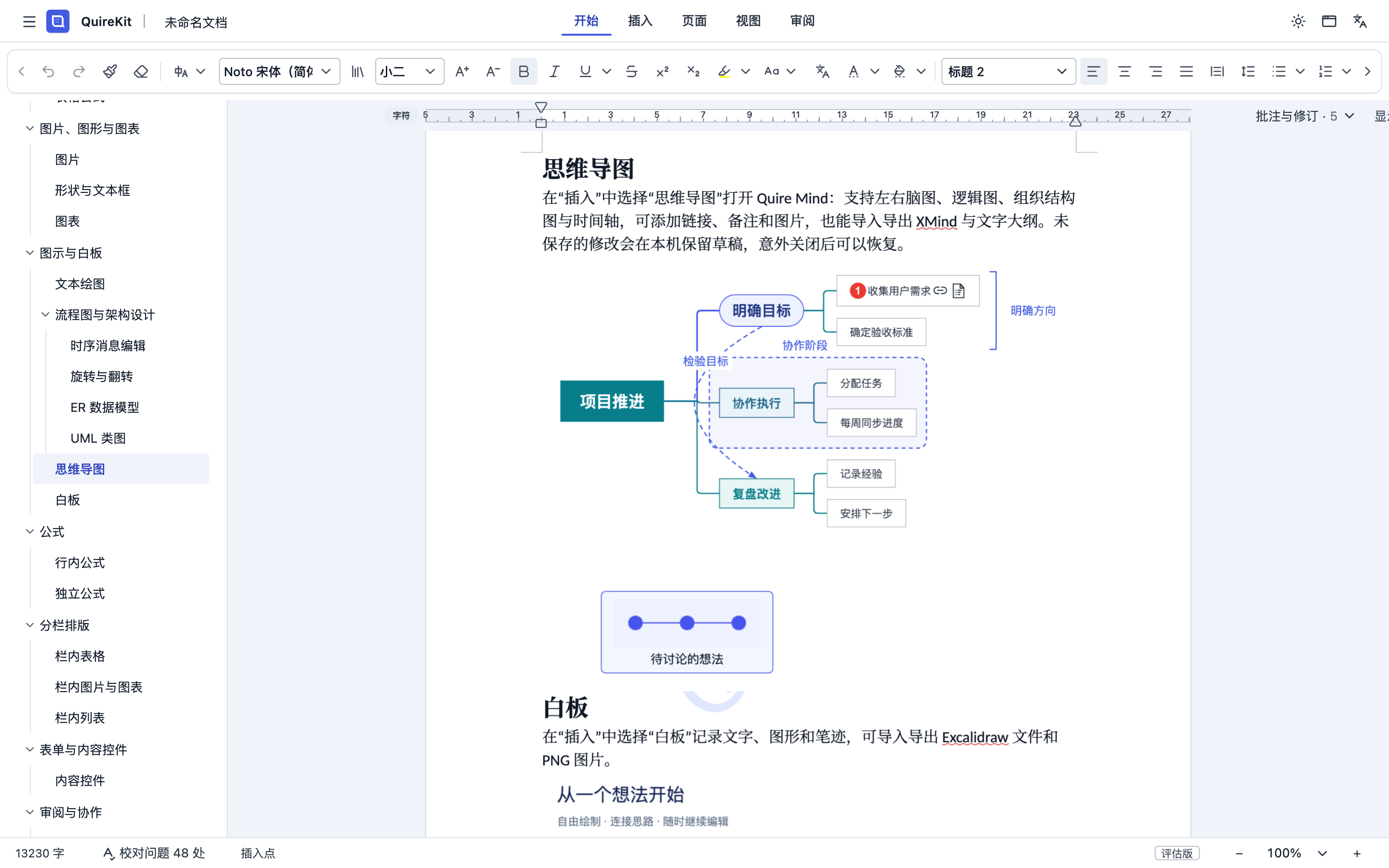The width and height of the screenshot is (1389, 868).
Task: Toggle justified alignment
Action: (x=1186, y=71)
